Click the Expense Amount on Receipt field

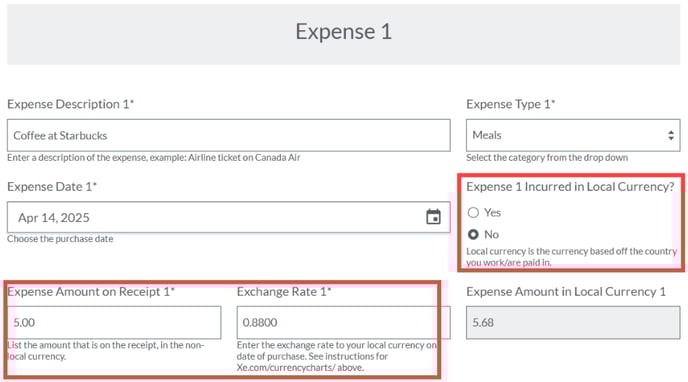(114, 322)
